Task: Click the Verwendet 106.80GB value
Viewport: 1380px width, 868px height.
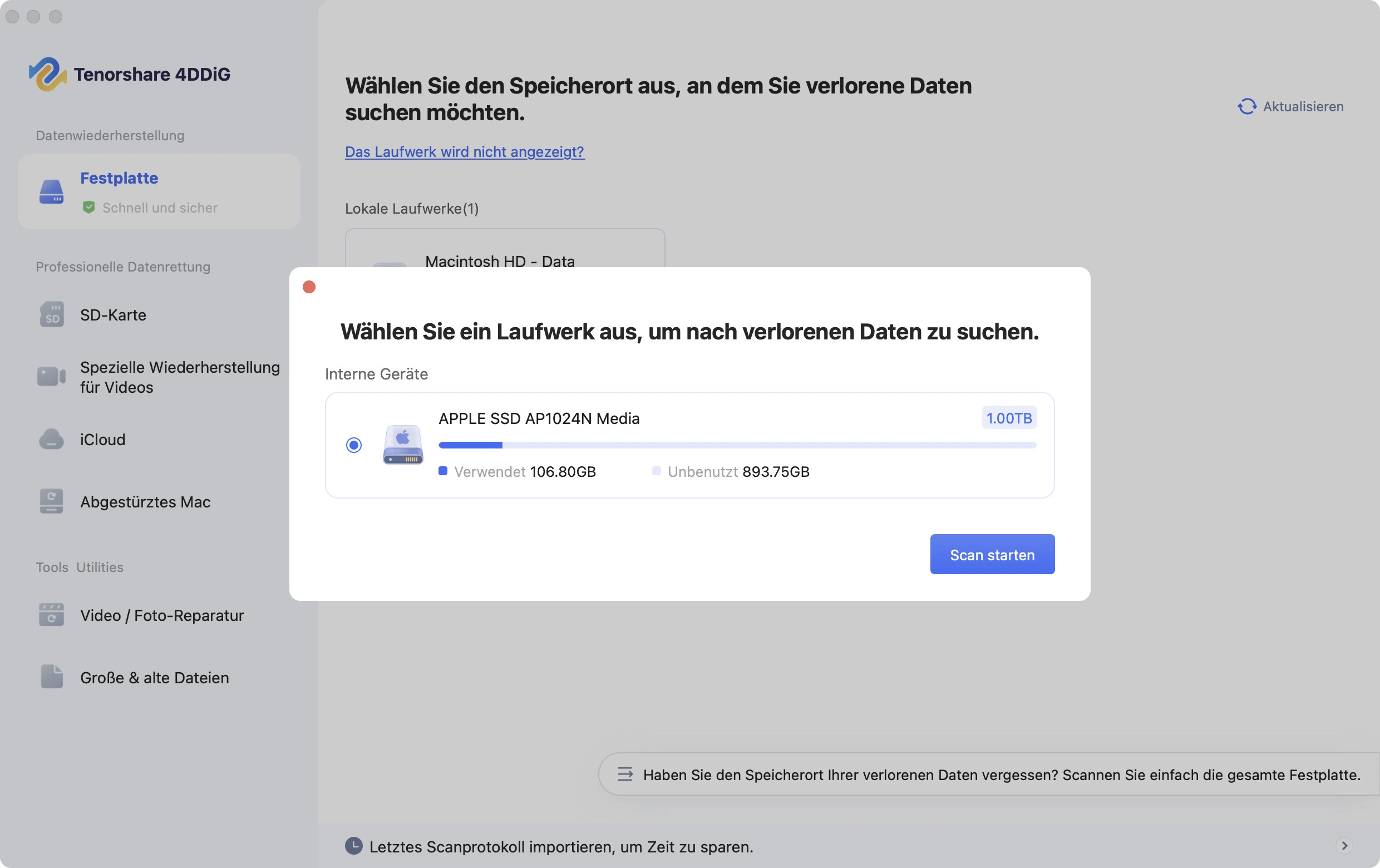Action: pos(563,471)
